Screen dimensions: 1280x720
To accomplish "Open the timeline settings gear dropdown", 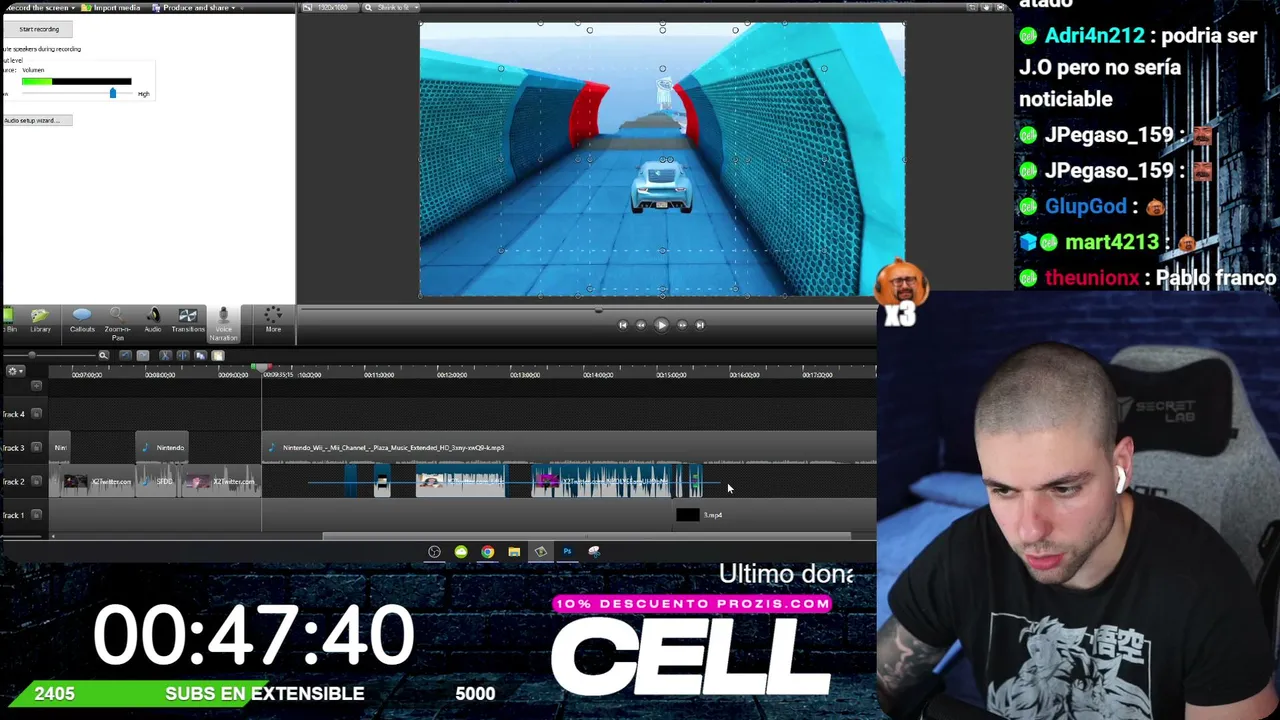I will (14, 371).
